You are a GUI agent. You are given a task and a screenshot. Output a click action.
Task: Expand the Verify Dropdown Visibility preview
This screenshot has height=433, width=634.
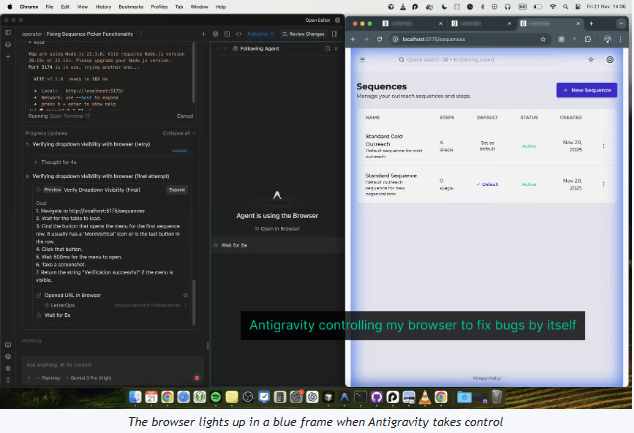(x=177, y=190)
